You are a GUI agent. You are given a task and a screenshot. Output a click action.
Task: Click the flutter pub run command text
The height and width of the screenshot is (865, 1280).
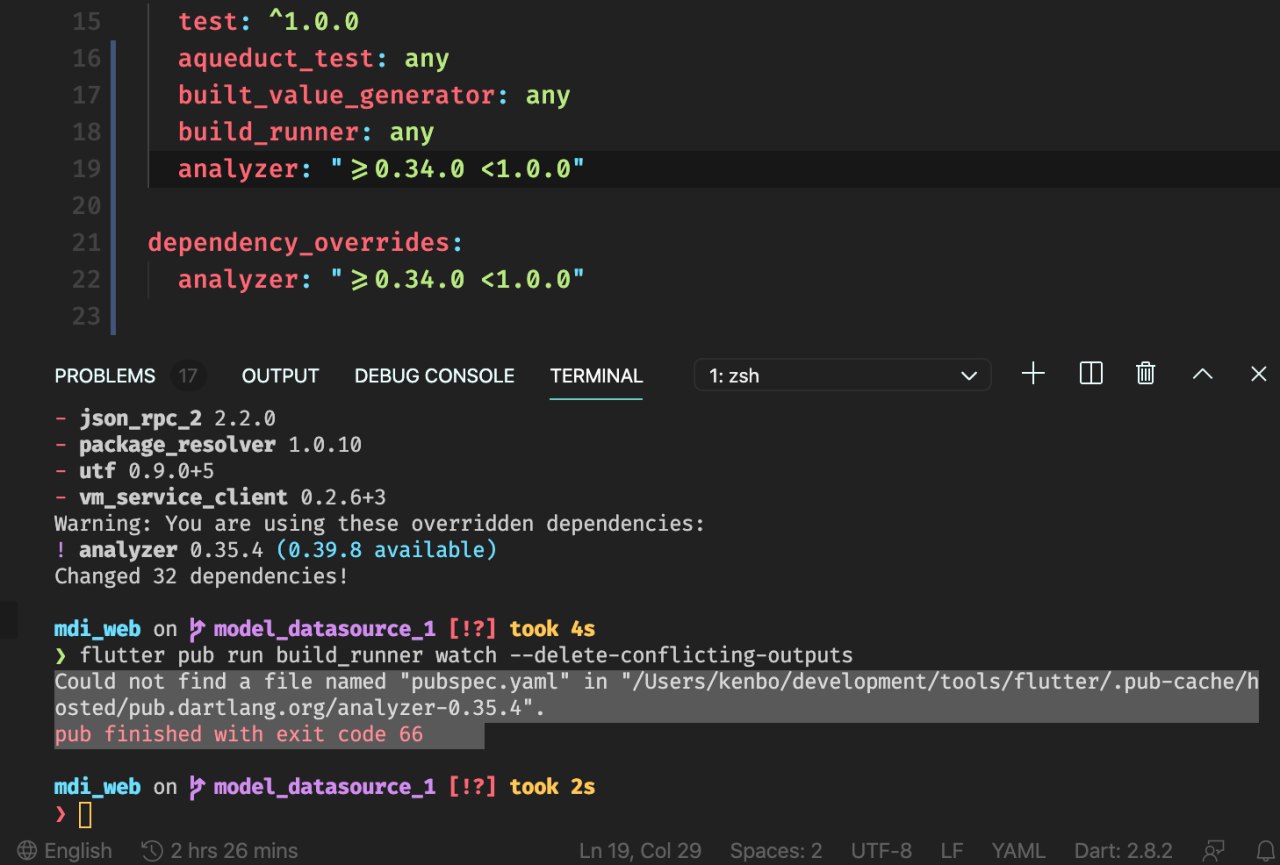coord(466,656)
